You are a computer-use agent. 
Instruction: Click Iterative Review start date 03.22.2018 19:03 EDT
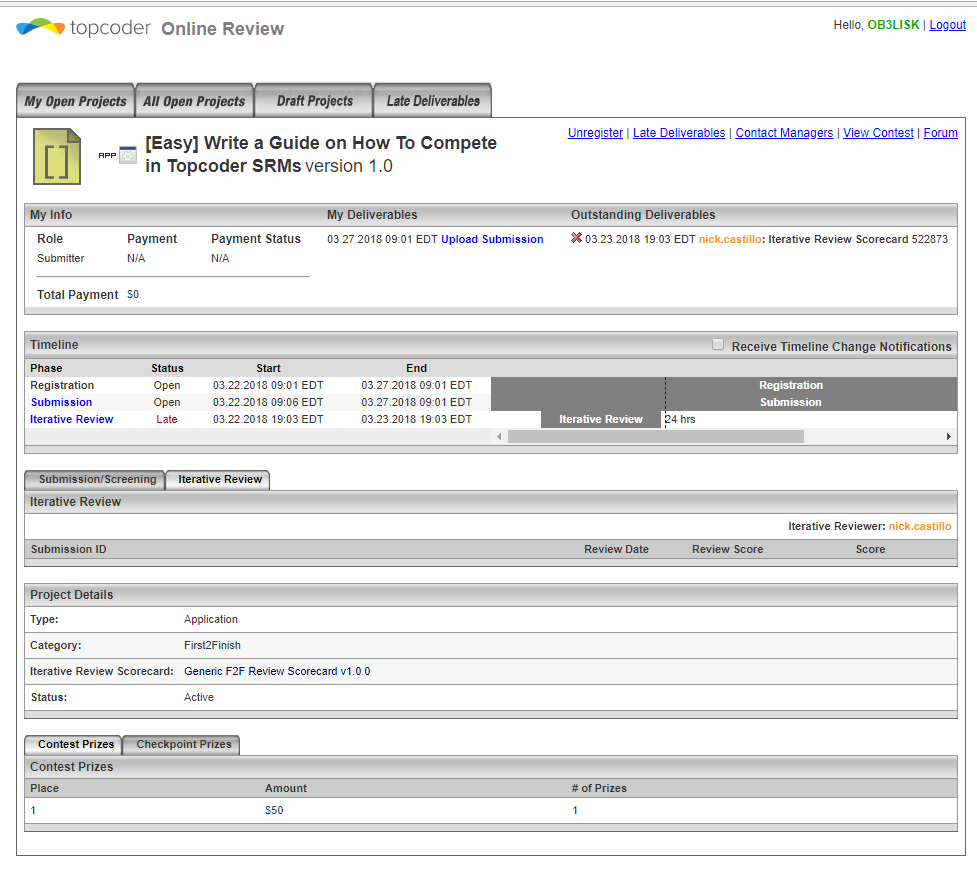point(268,419)
